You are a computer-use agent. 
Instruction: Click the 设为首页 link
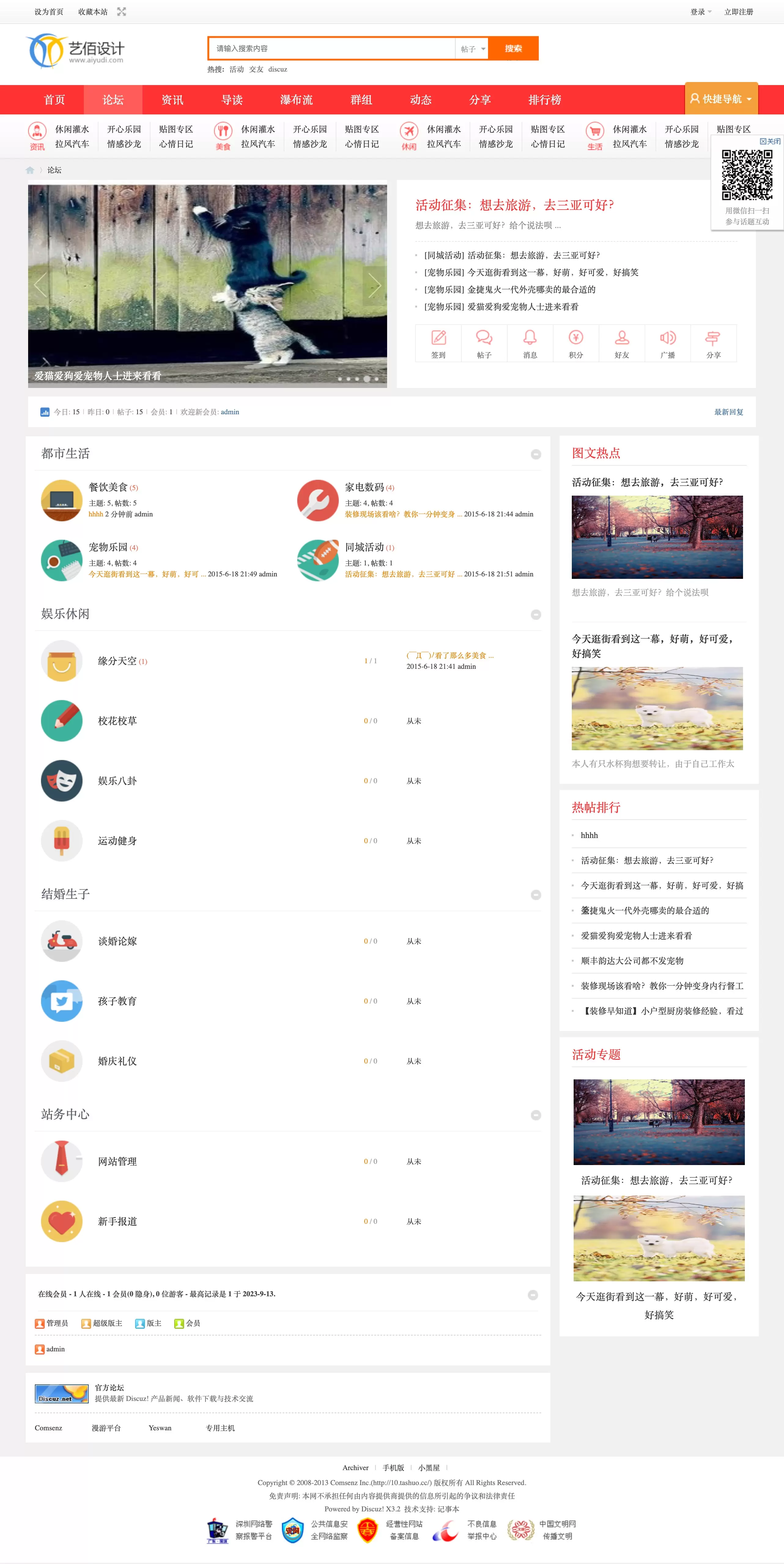tap(49, 12)
